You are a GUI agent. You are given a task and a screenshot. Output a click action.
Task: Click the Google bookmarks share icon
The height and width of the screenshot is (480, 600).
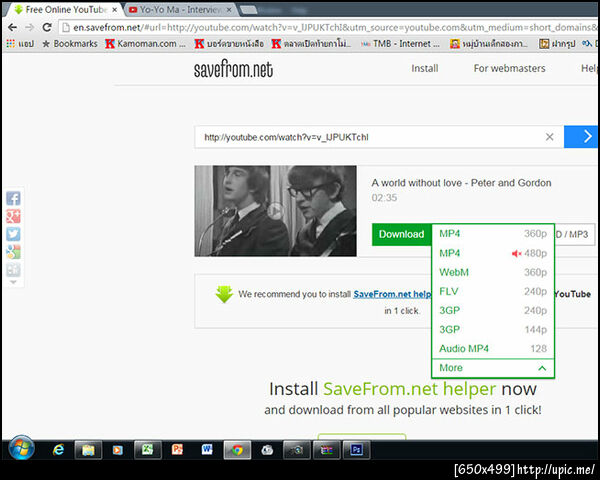[x=13, y=252]
